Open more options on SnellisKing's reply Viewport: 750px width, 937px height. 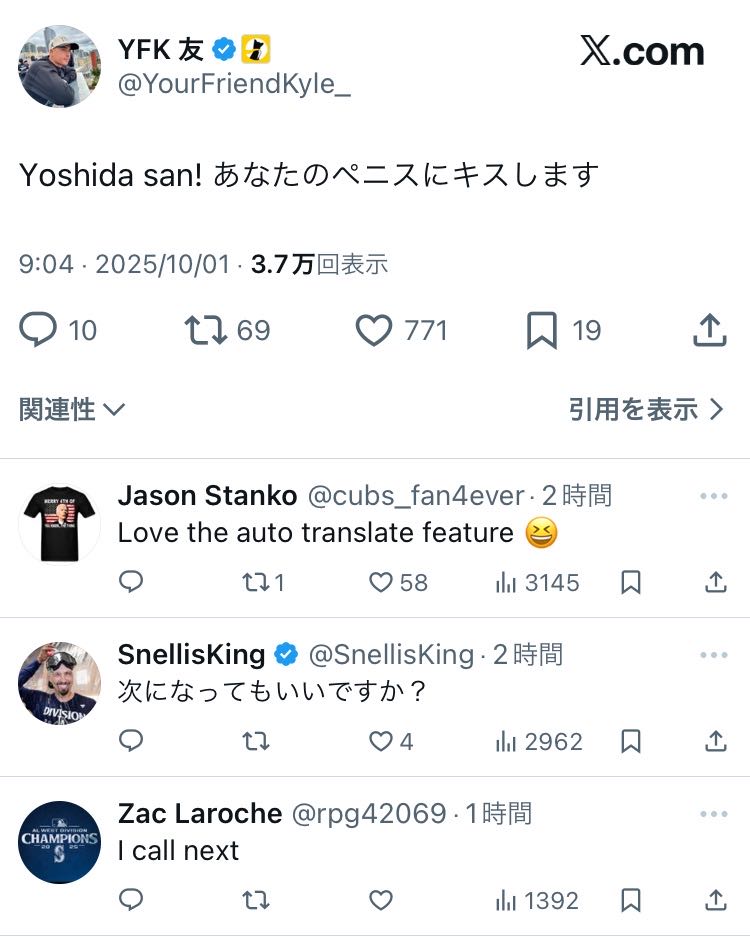tap(714, 655)
